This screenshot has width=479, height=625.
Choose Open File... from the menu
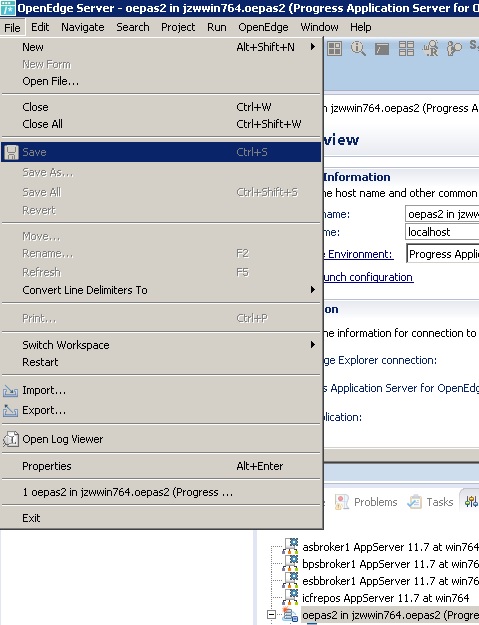[161, 81]
